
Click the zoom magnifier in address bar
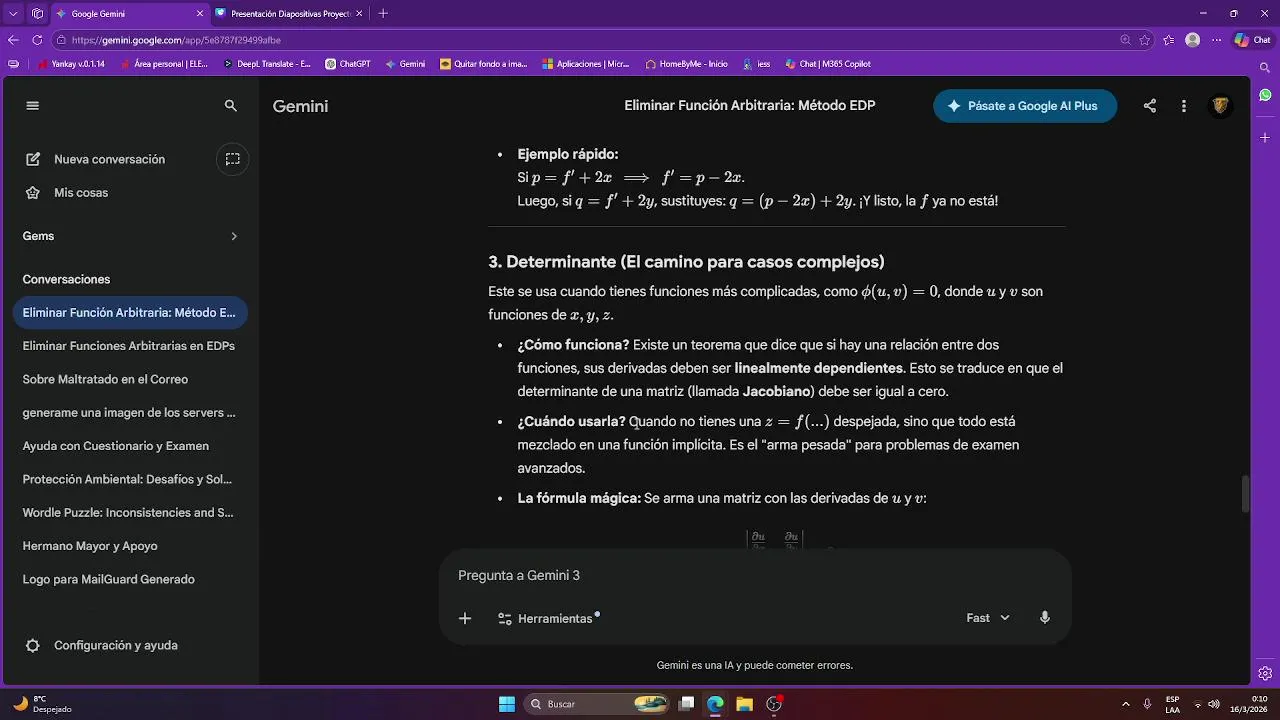(1126, 40)
